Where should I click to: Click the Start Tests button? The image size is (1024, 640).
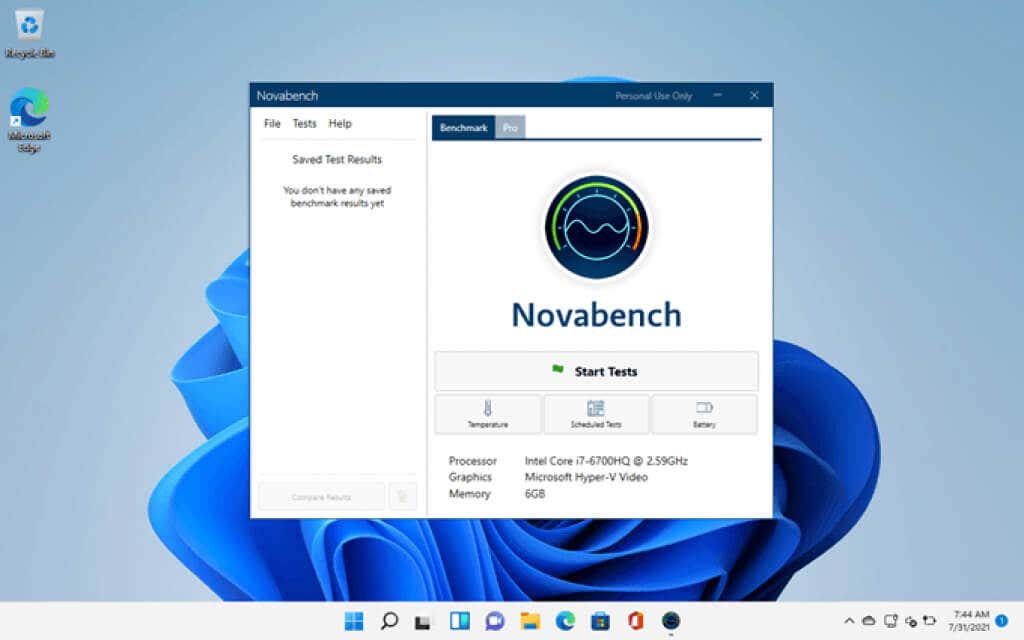[x=596, y=371]
